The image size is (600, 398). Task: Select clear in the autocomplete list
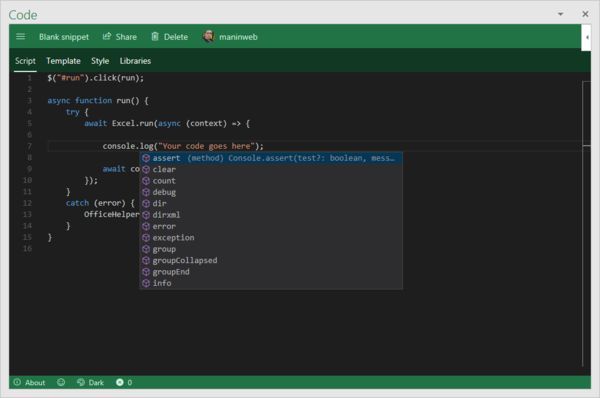[x=271, y=170]
